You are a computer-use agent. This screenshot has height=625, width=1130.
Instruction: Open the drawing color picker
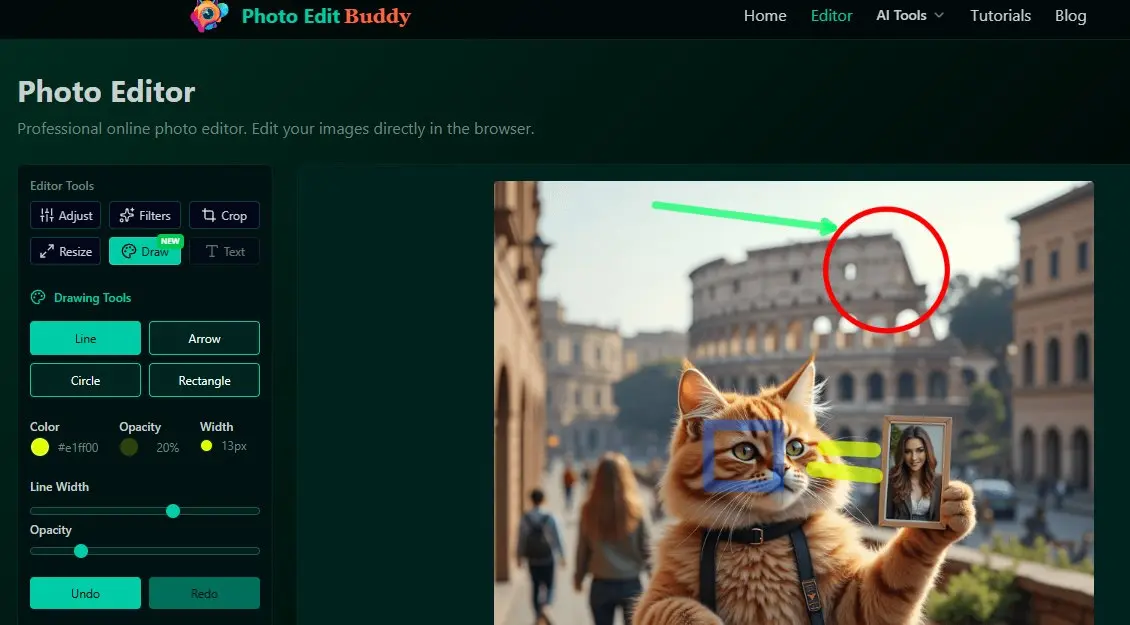pos(40,447)
